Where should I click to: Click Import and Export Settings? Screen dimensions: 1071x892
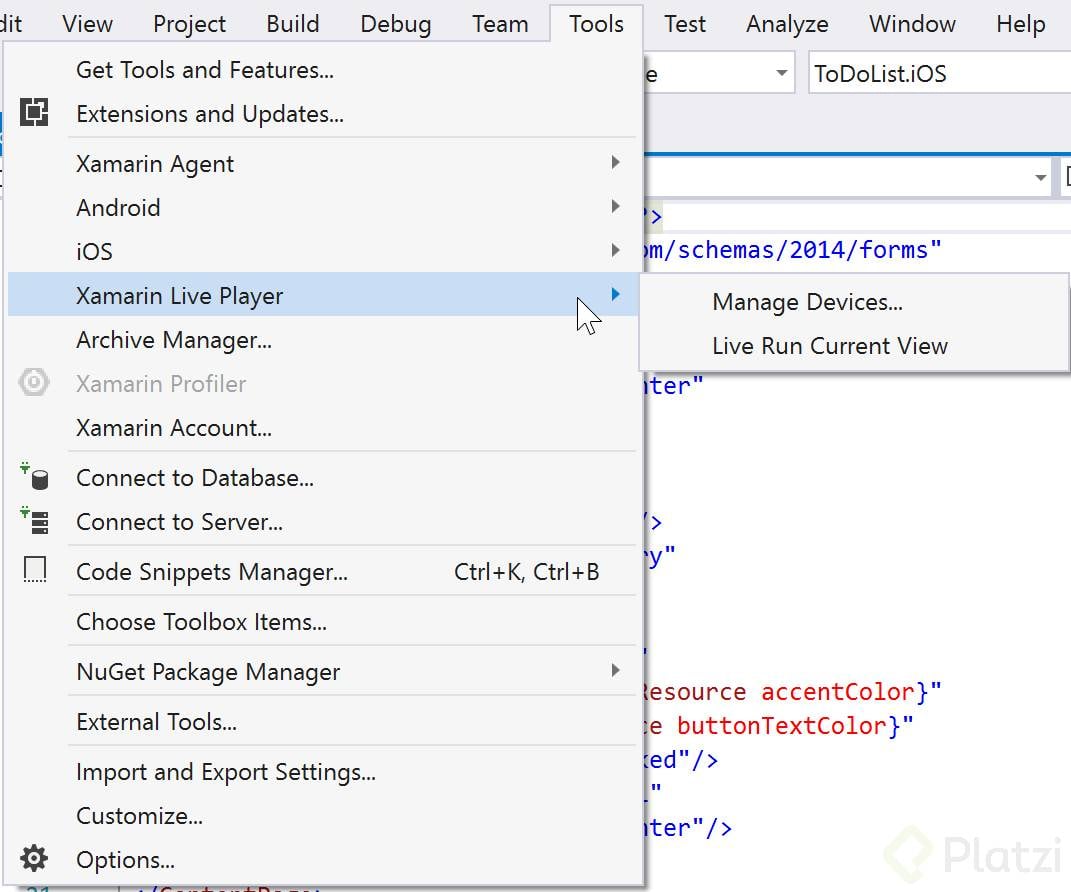coord(225,772)
